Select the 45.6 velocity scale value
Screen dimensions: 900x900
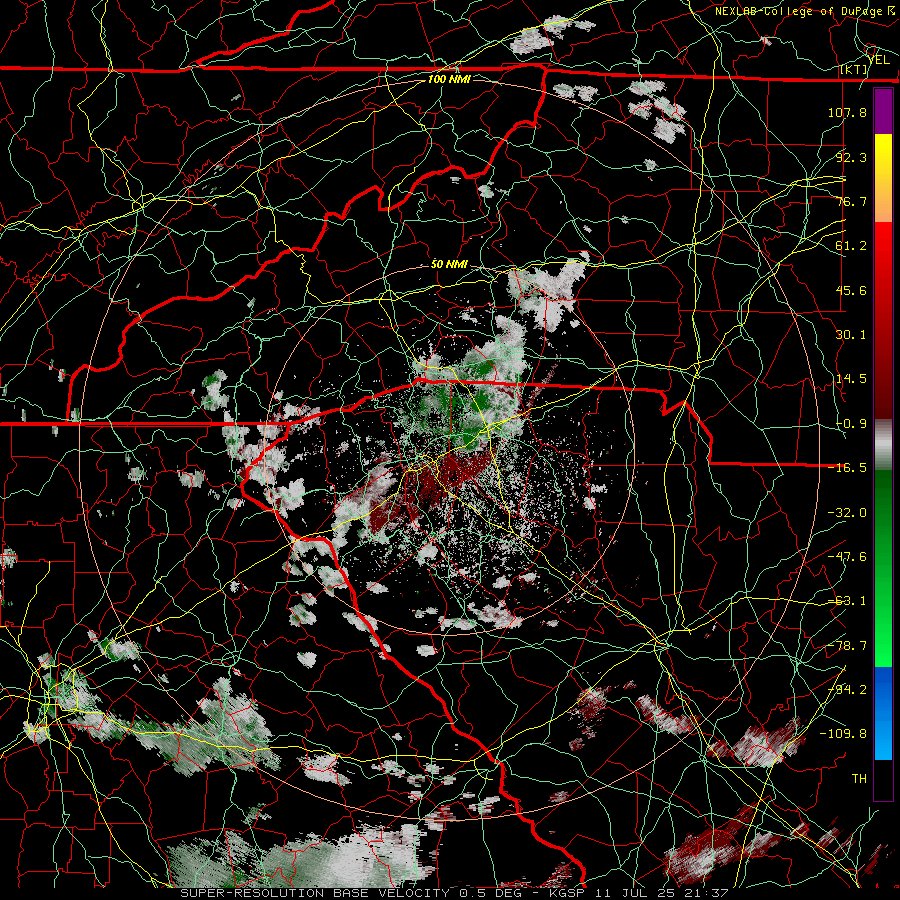point(851,290)
